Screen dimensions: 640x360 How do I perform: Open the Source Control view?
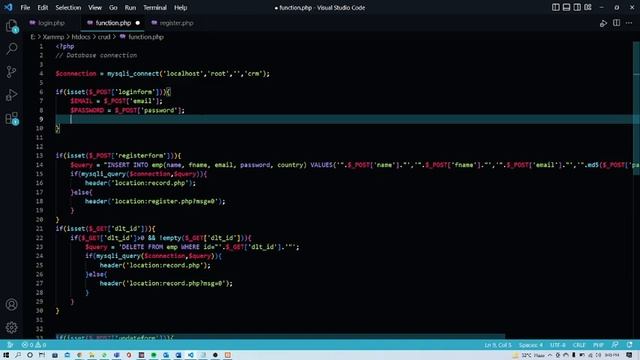(x=11, y=72)
